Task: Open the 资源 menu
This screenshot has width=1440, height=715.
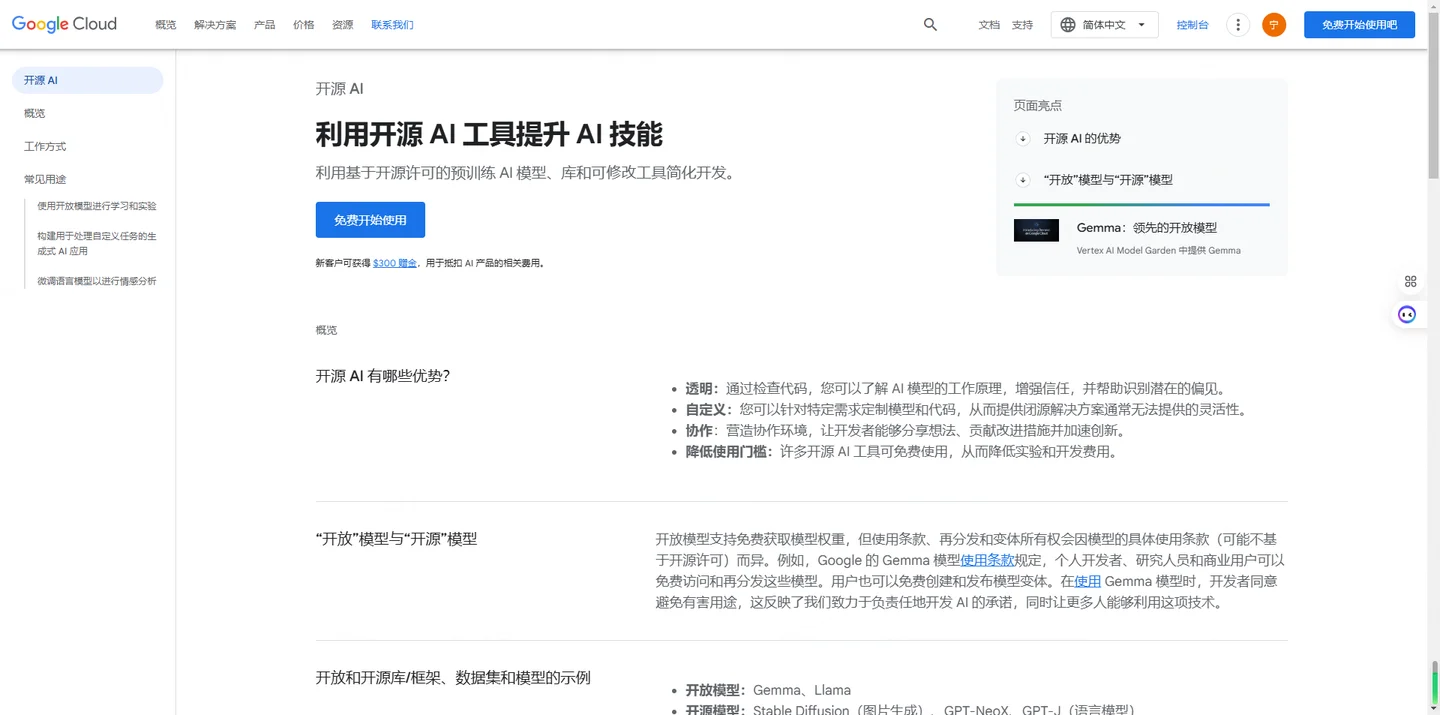Action: point(343,25)
